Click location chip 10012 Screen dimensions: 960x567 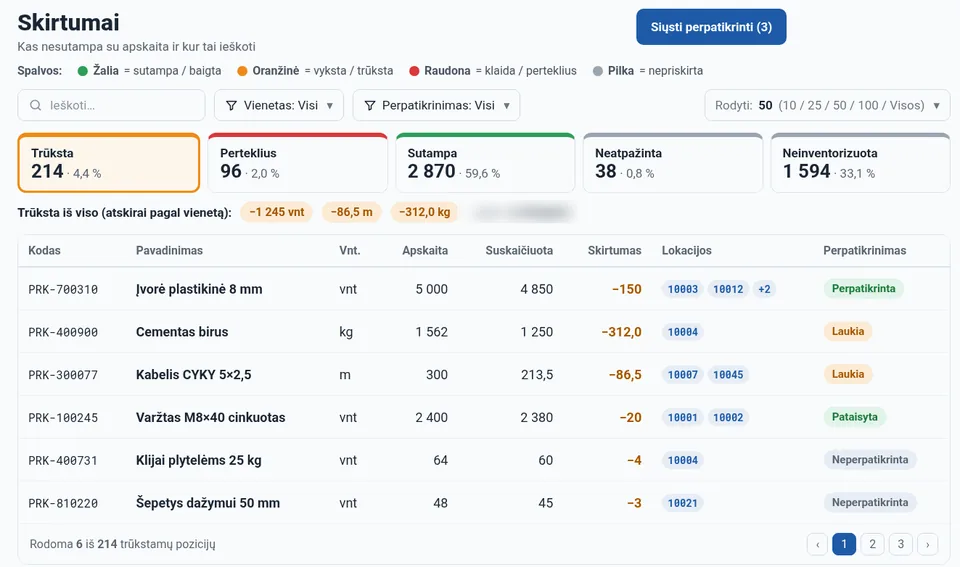[728, 289]
